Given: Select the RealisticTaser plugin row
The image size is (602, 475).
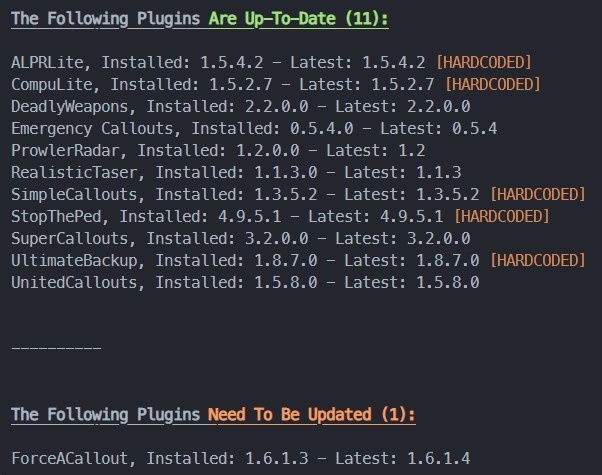Looking at the screenshot, I should coord(236,172).
